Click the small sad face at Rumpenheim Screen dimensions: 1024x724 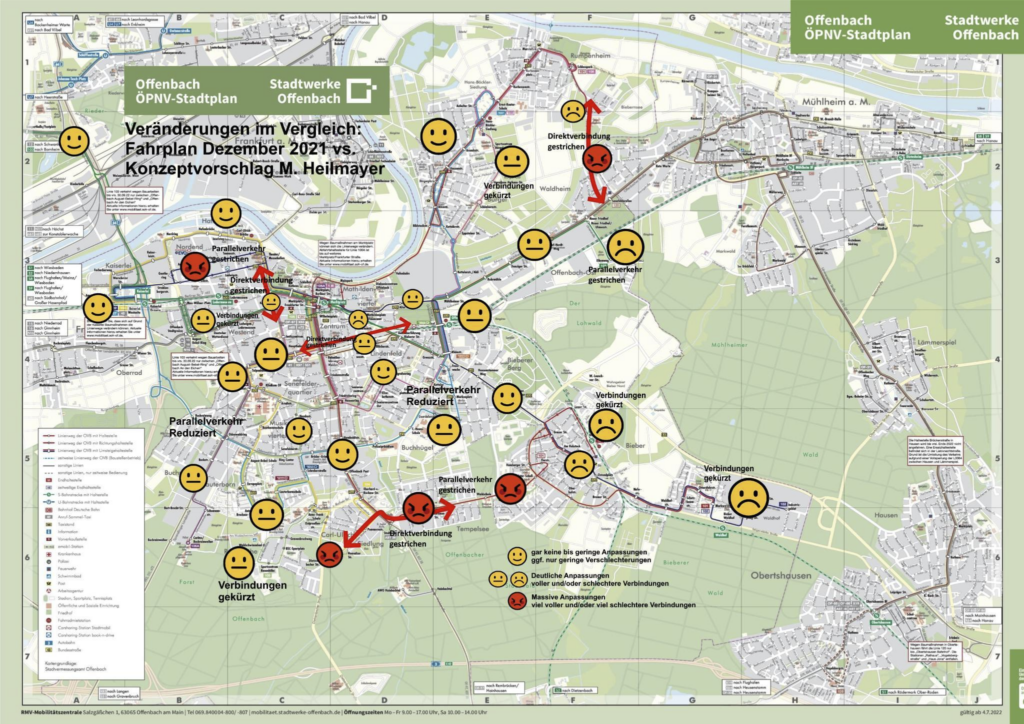click(x=572, y=110)
